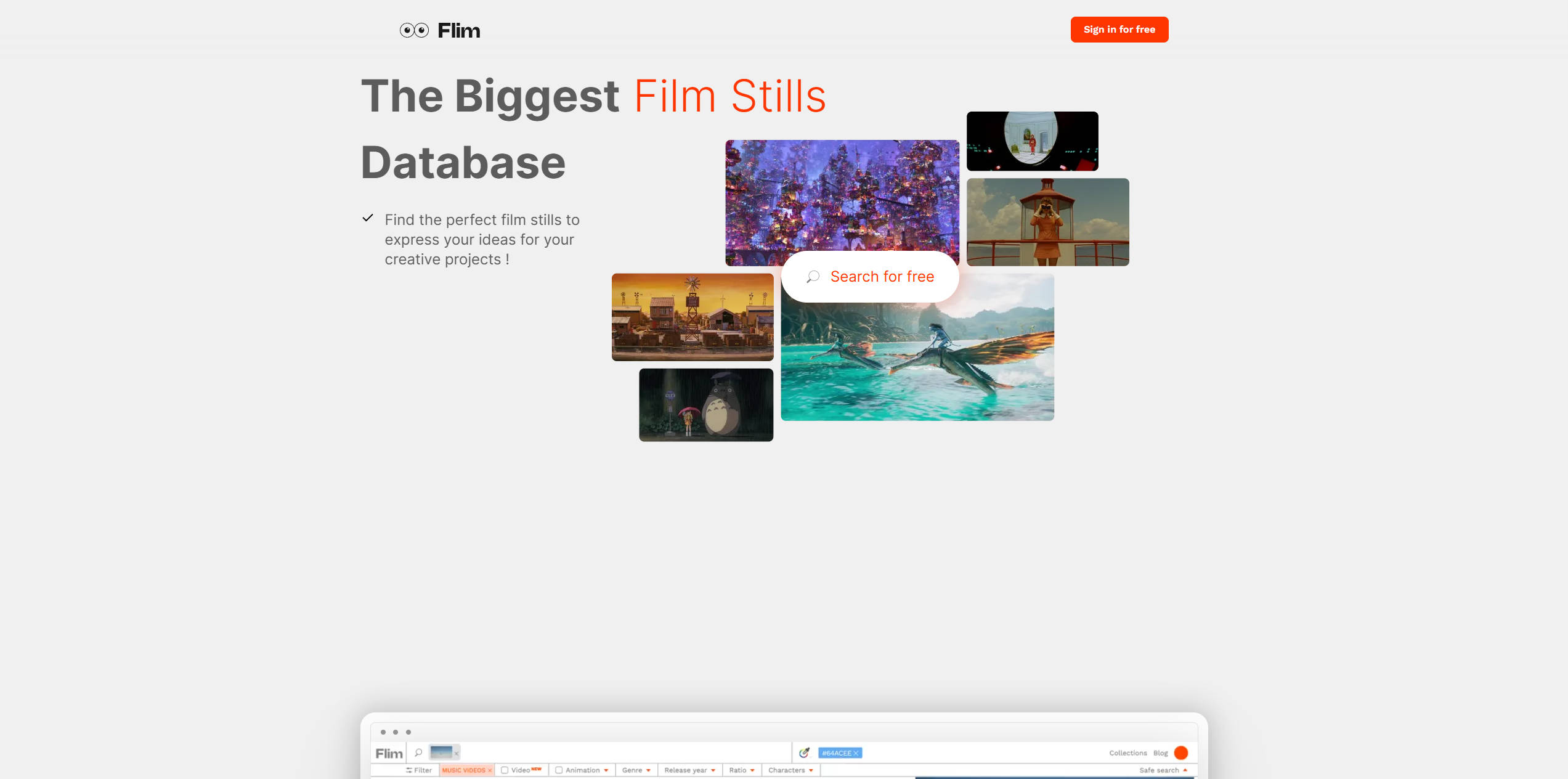Open the space station window film still
This screenshot has height=779, width=1568.
(1032, 141)
